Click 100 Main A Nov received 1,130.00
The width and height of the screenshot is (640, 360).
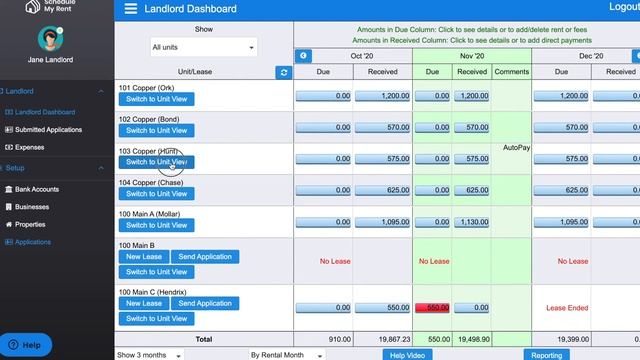[471, 222]
